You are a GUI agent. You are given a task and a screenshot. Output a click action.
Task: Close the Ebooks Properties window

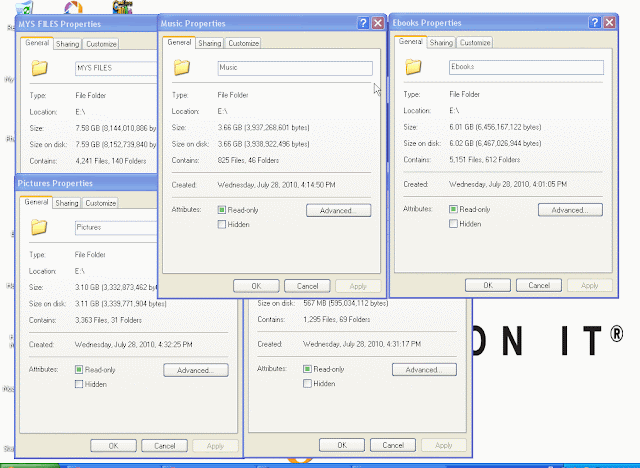[609, 22]
